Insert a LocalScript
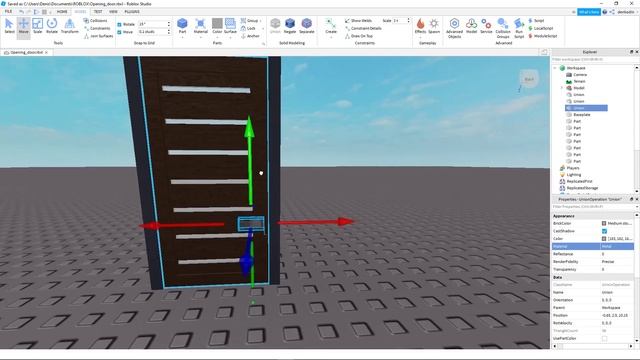 (x=541, y=28)
